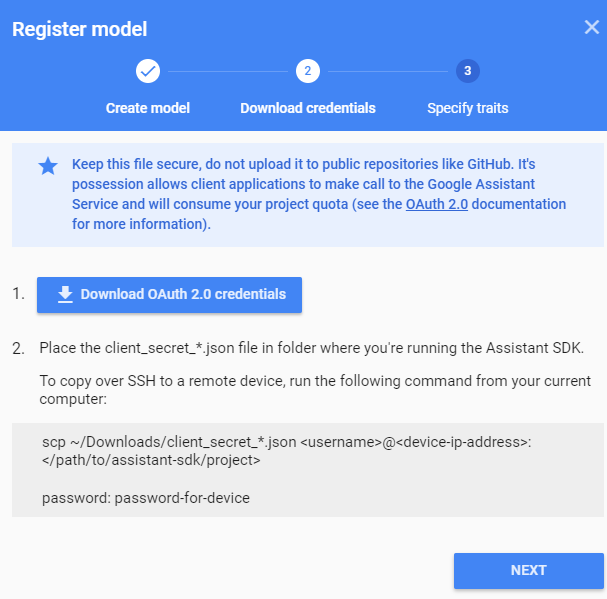Viewport: 607px width, 599px height.
Task: Click the list number 2 marker
Action: click(x=18, y=349)
